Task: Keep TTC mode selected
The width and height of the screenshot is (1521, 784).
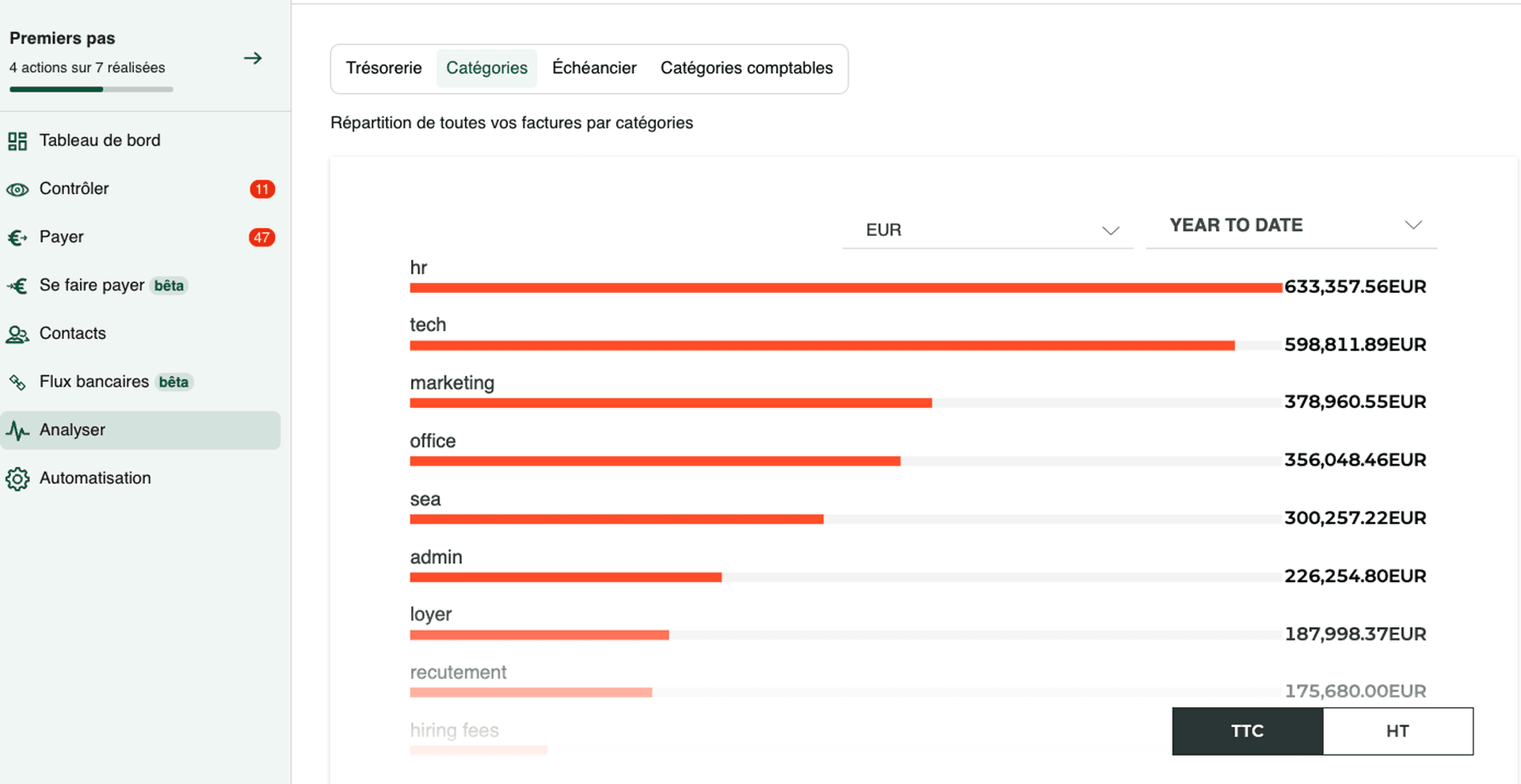Action: [x=1247, y=731]
